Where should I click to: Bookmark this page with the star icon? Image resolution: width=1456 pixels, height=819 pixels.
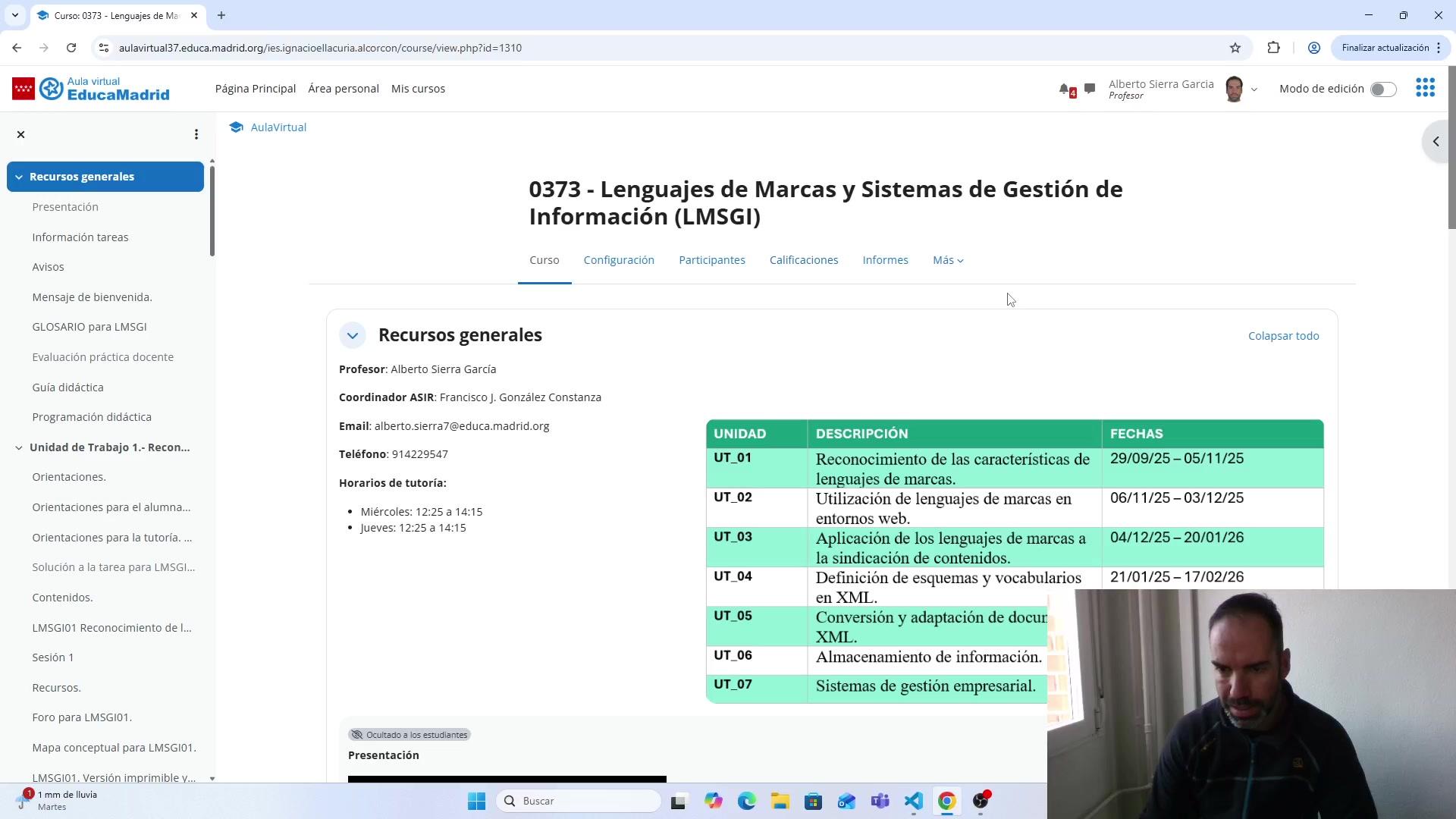coord(1235,48)
